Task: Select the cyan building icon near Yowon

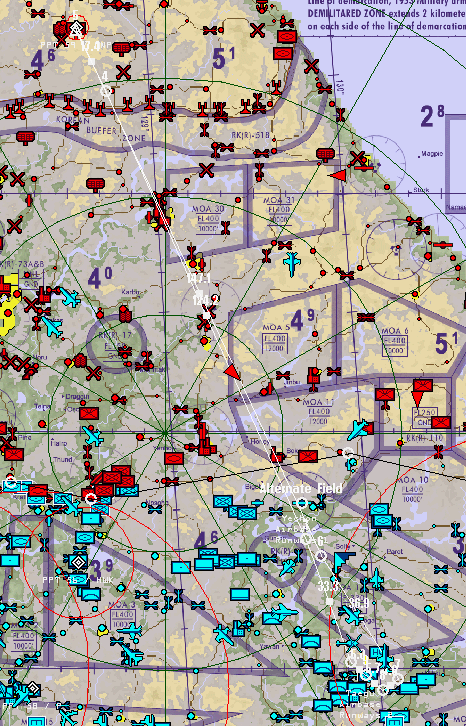Action: pyautogui.click(x=239, y=629)
